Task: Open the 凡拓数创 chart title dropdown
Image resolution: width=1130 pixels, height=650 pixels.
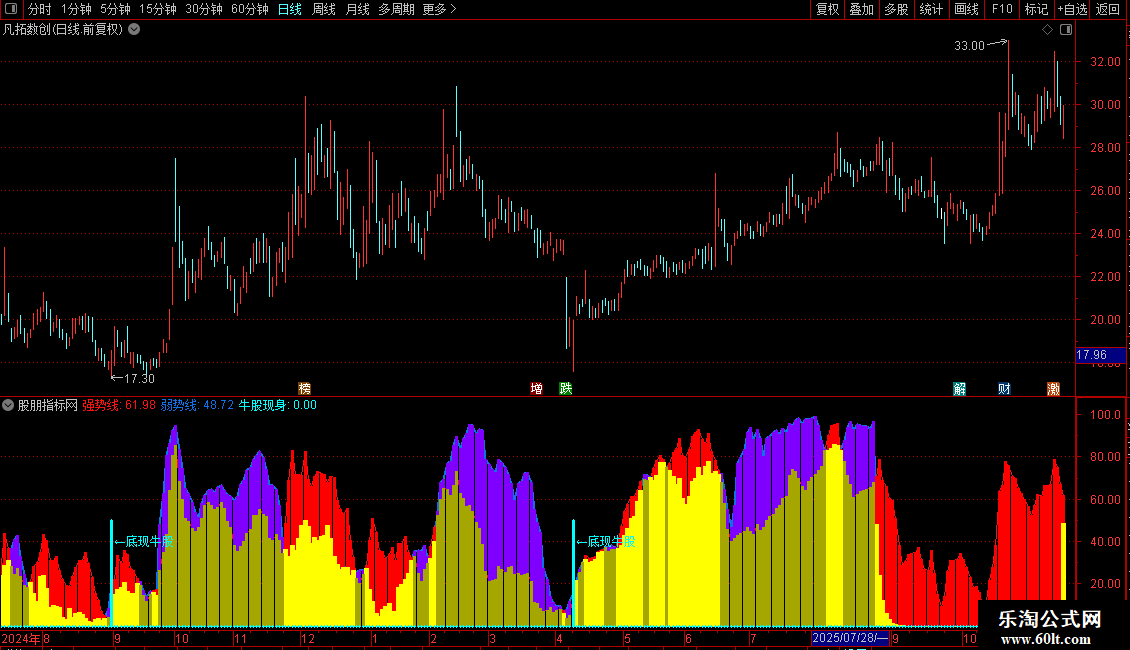Action: (x=134, y=30)
